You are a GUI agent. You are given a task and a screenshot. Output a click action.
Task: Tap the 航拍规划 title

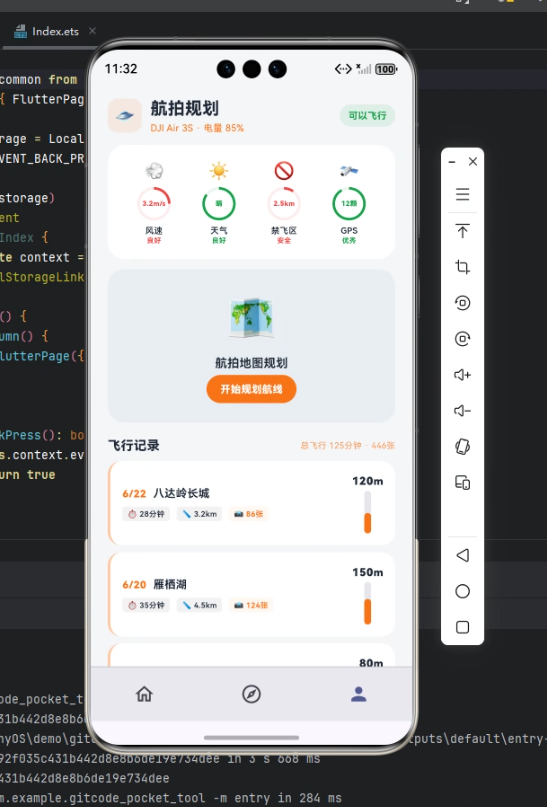[x=185, y=109]
